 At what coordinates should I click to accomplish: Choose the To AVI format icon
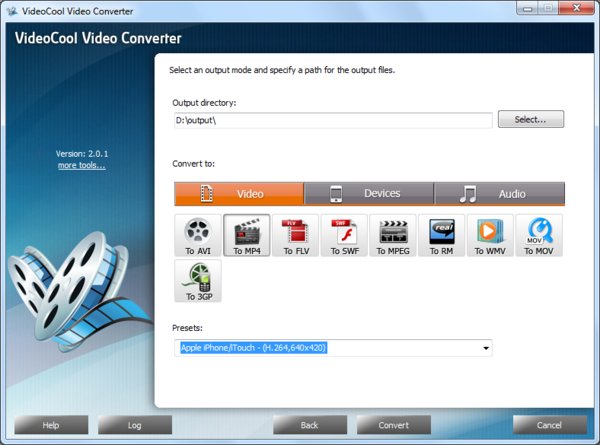pos(198,235)
